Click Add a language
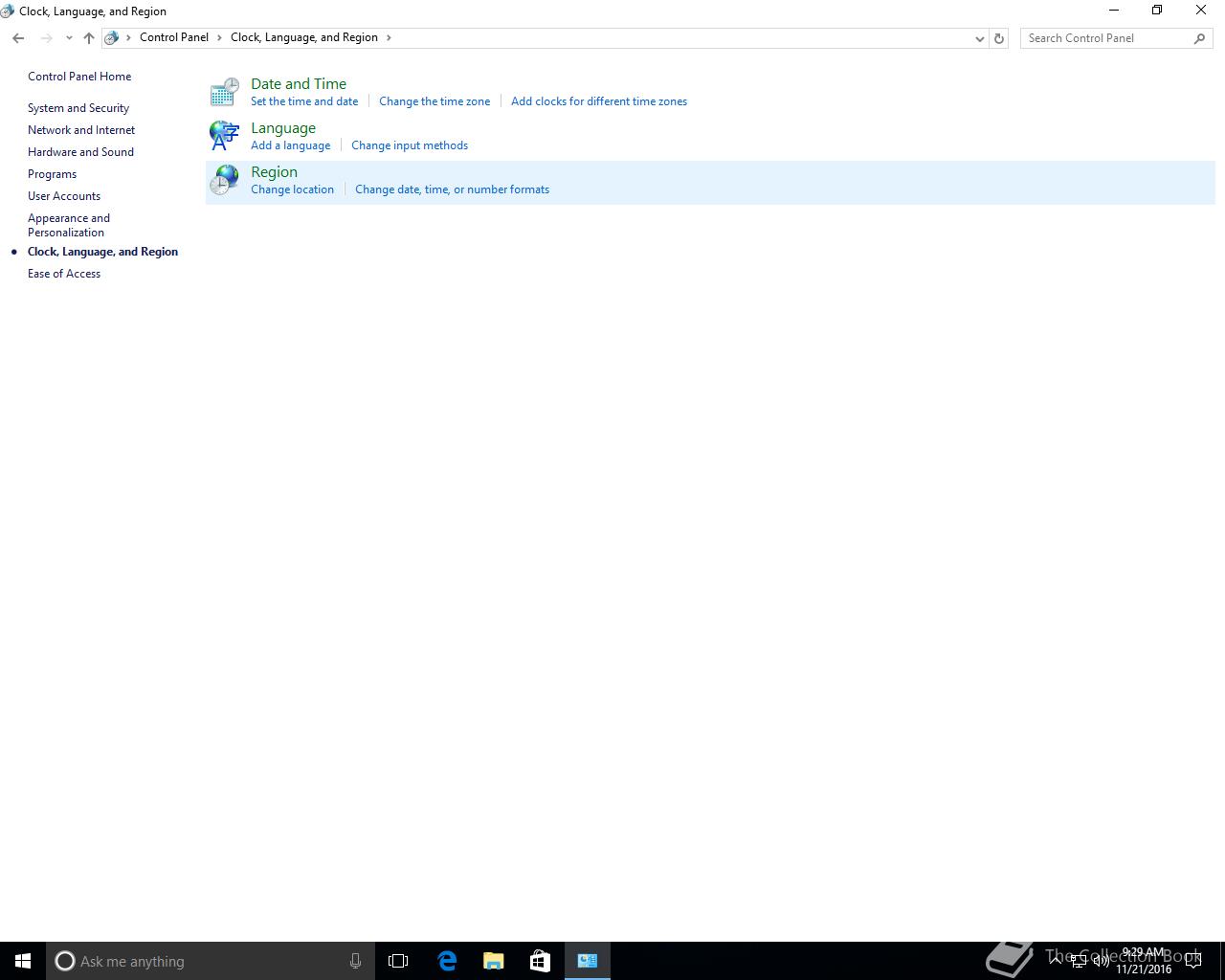 click(x=291, y=145)
